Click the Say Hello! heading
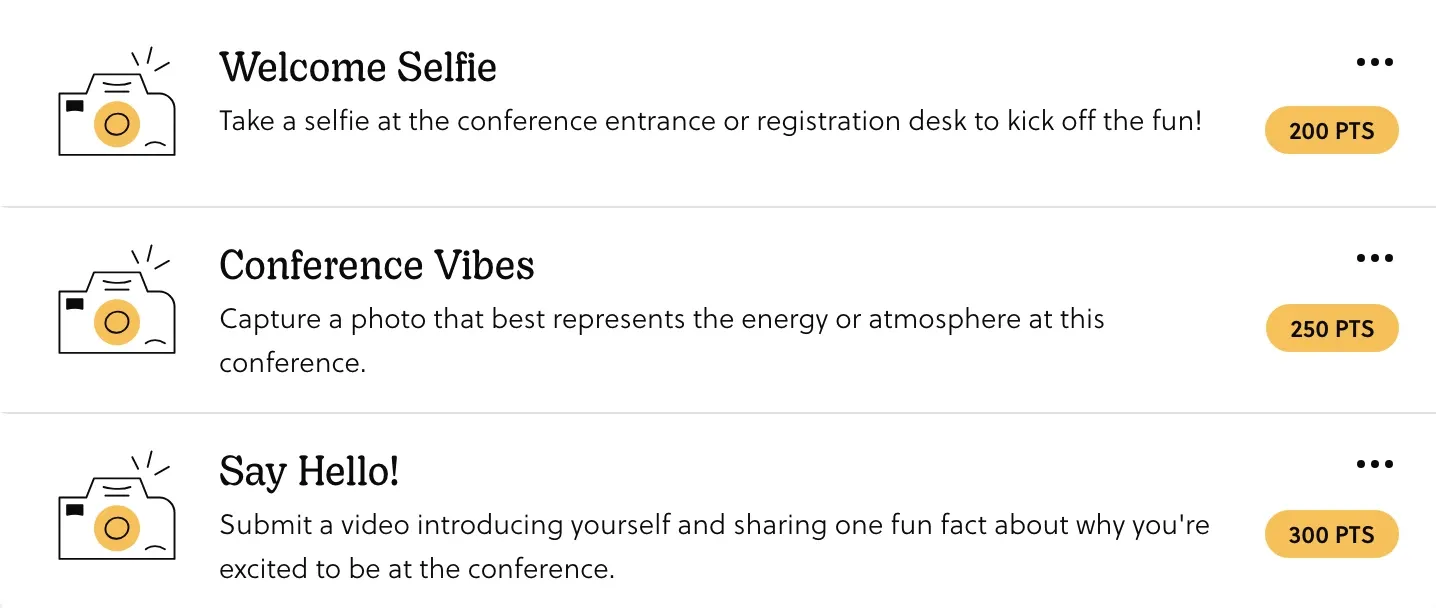This screenshot has width=1436, height=608. pyautogui.click(x=308, y=471)
